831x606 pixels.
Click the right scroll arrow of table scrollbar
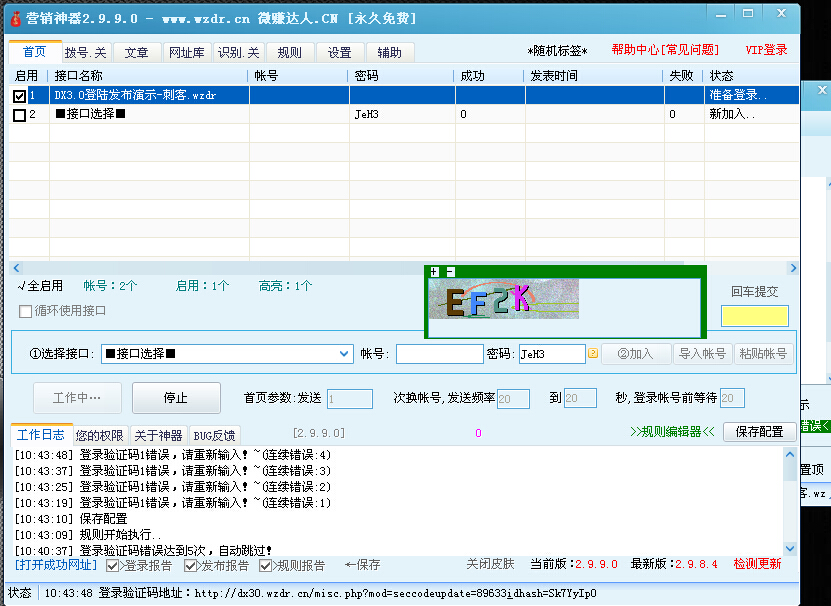(793, 268)
